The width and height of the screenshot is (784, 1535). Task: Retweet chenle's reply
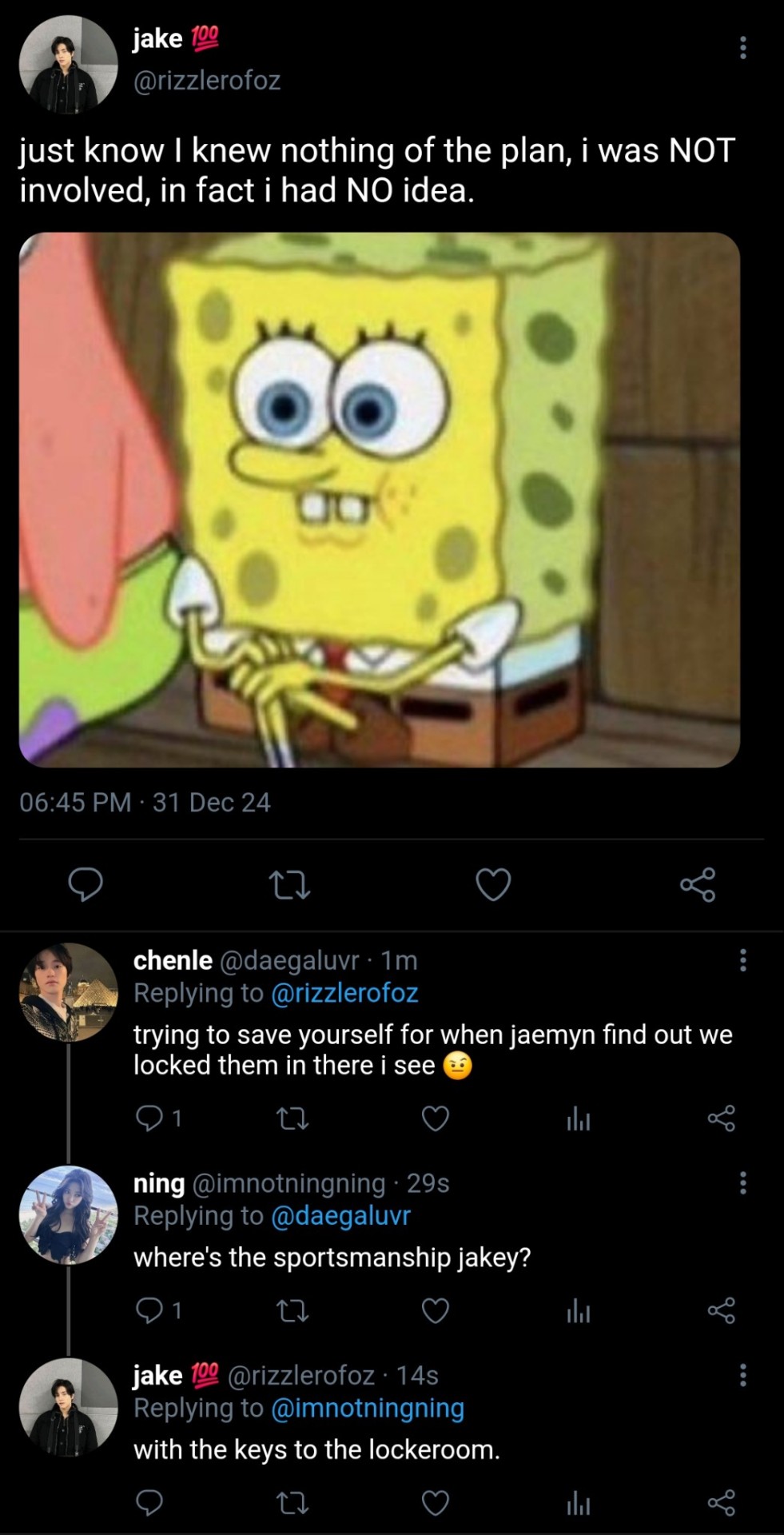pyautogui.click(x=293, y=1118)
